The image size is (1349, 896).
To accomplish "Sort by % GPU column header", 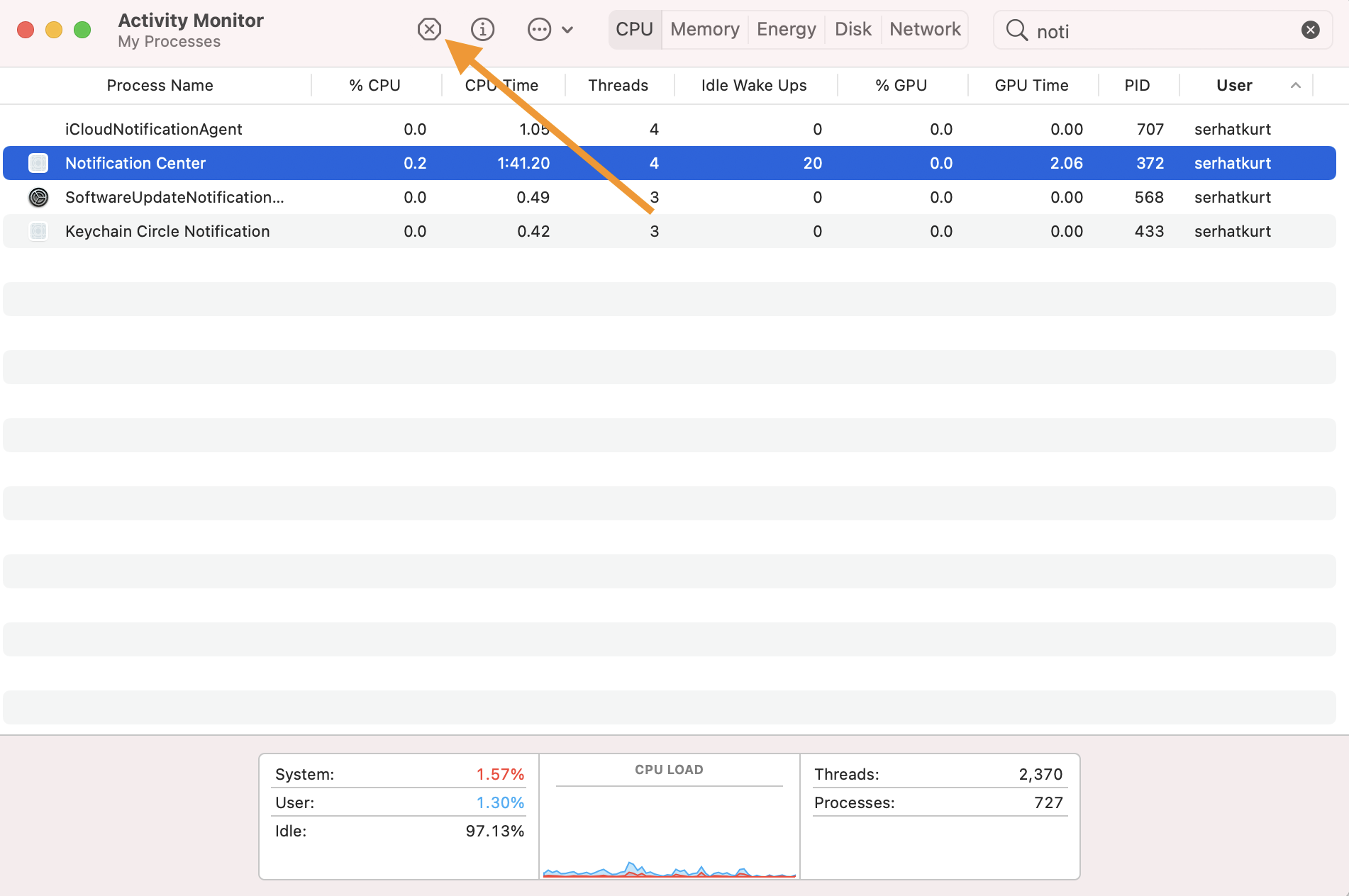I will pyautogui.click(x=901, y=86).
